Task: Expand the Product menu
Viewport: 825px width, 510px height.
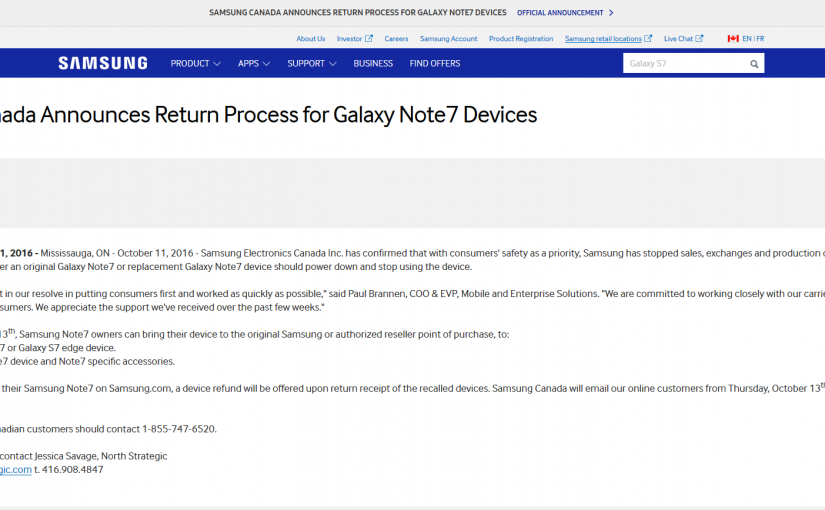Action: pyautogui.click(x=195, y=63)
